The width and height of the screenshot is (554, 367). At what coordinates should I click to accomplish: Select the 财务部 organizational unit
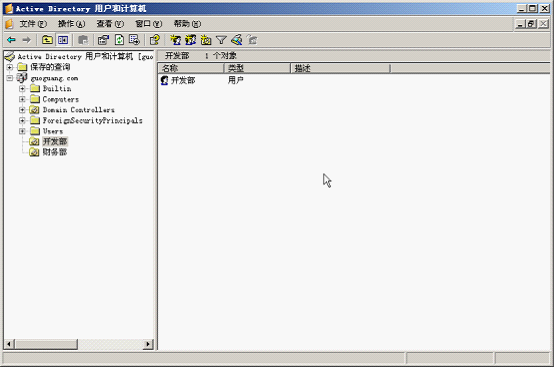54,152
